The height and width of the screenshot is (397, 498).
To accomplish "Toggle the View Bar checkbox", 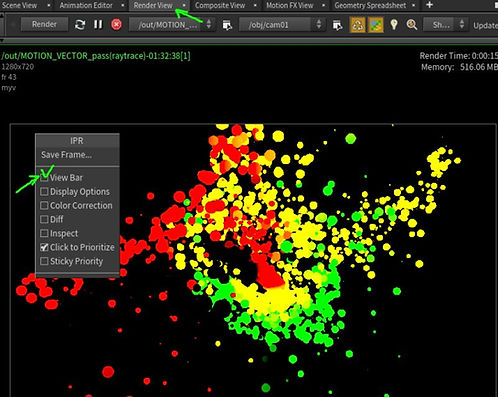I will point(44,178).
